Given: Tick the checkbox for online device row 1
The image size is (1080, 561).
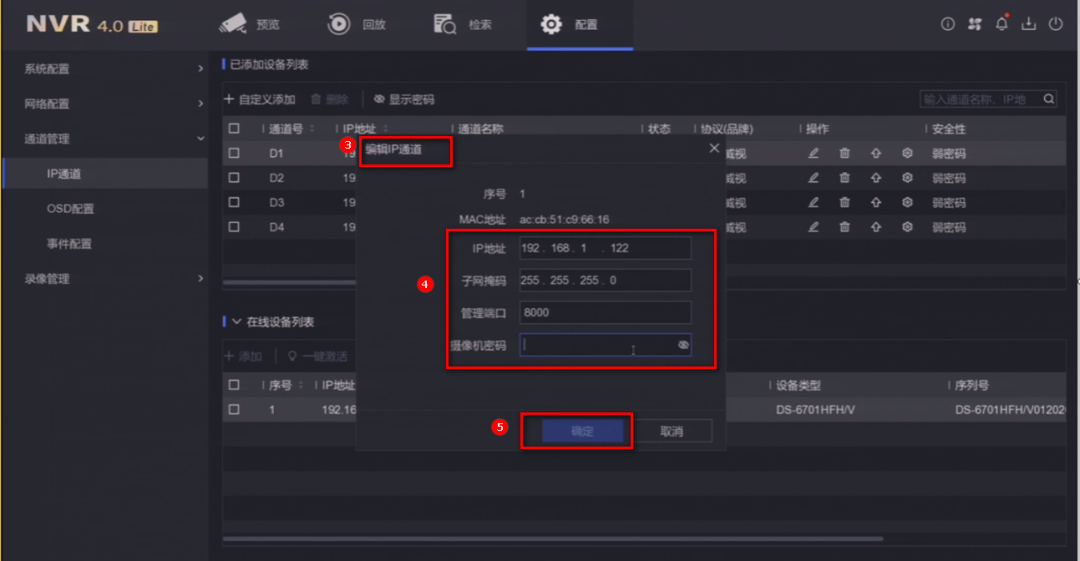Looking at the screenshot, I should 234,409.
